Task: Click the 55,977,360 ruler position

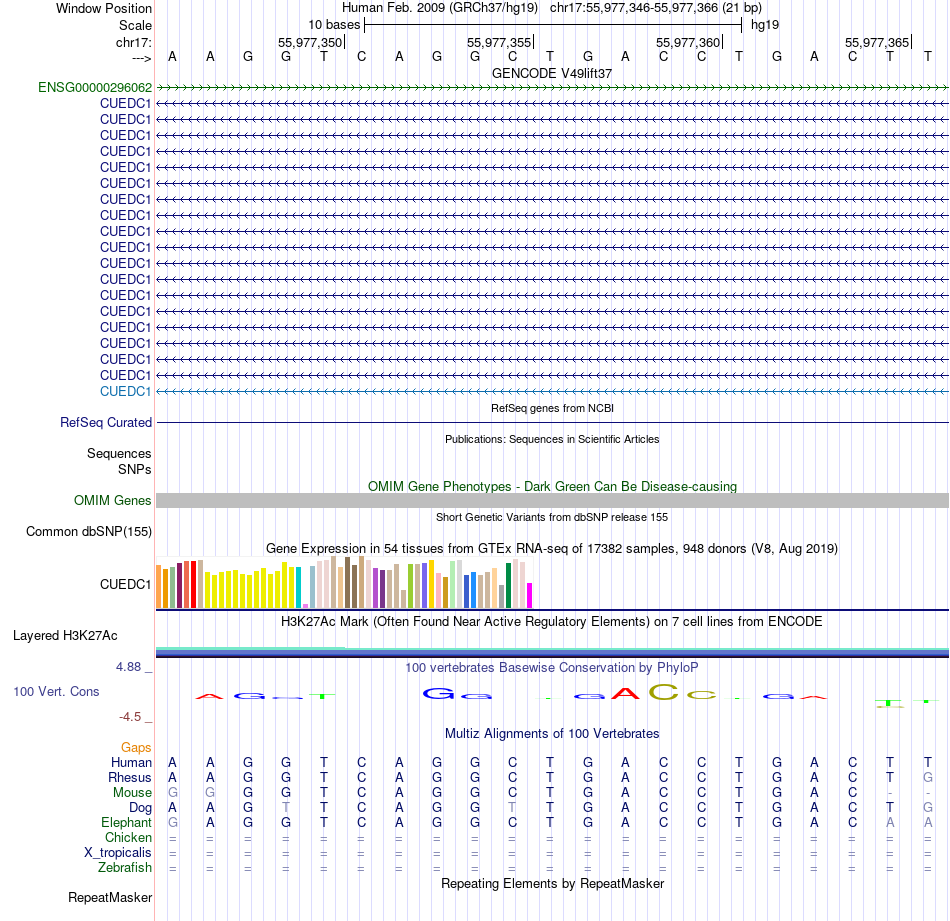Action: pyautogui.click(x=688, y=42)
